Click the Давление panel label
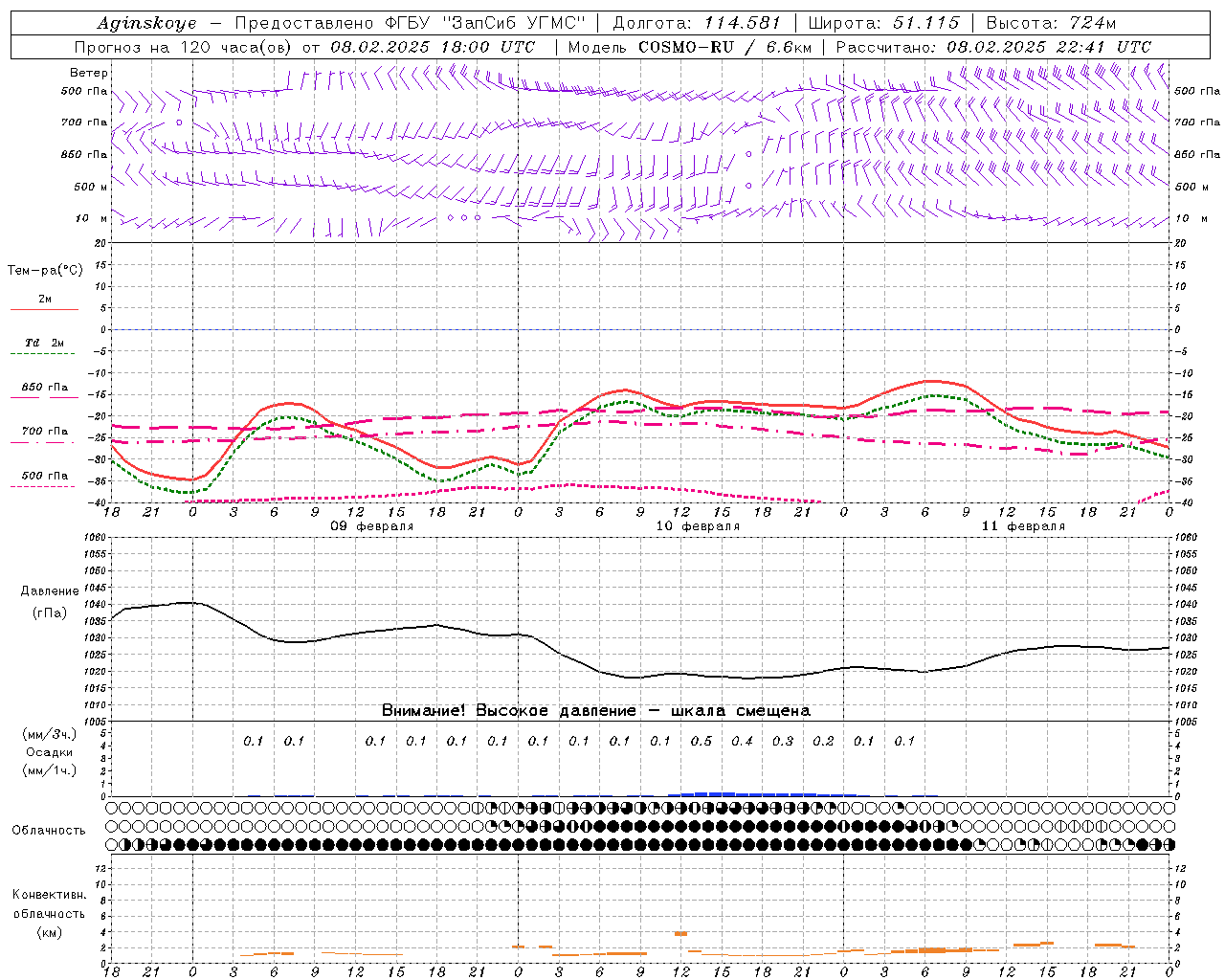This screenshot has height=980, width=1225. click(50, 591)
